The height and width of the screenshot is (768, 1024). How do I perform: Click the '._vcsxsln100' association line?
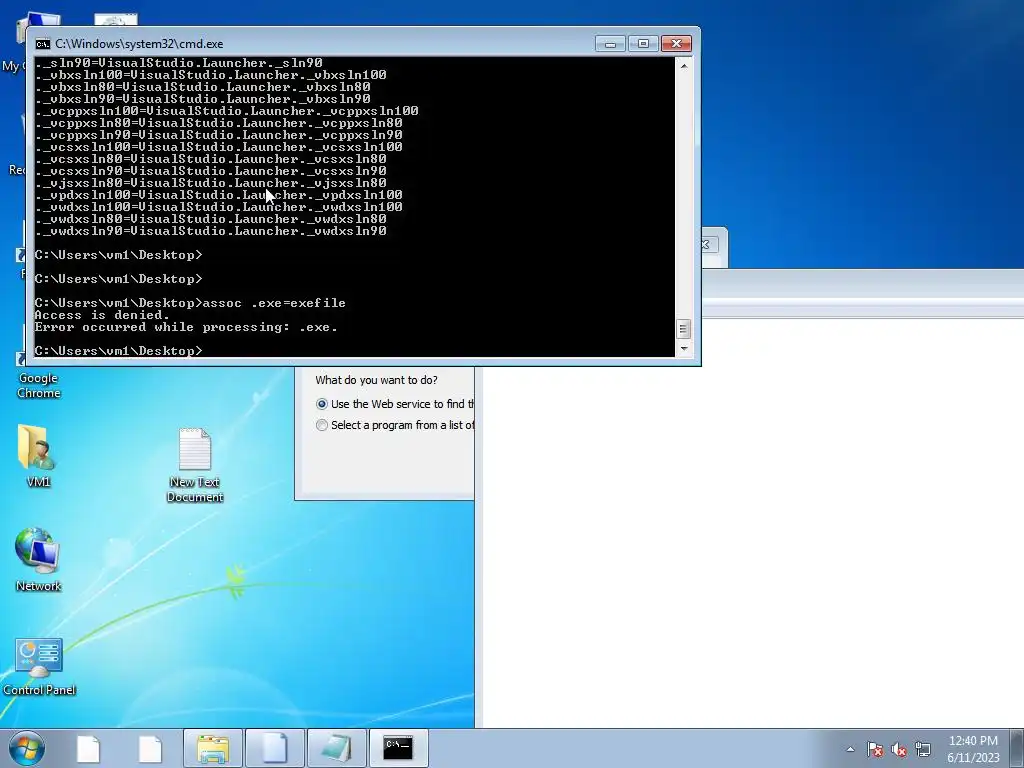pyautogui.click(x=218, y=147)
